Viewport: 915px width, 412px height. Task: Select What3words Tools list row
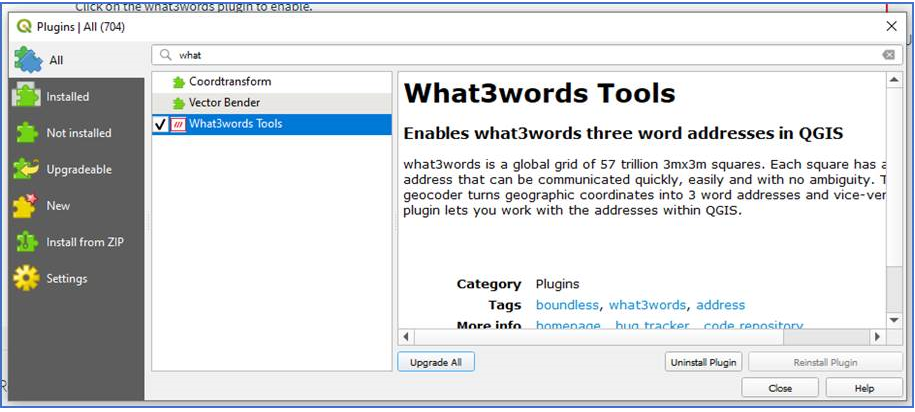click(x=272, y=124)
